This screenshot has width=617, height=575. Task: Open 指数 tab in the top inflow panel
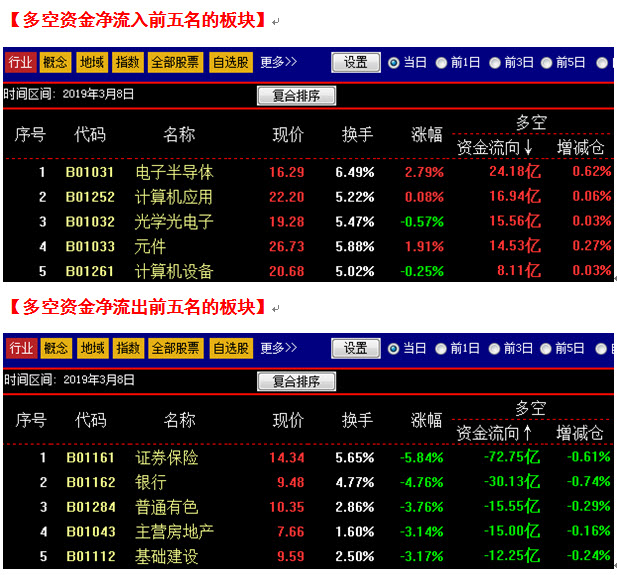tap(127, 62)
